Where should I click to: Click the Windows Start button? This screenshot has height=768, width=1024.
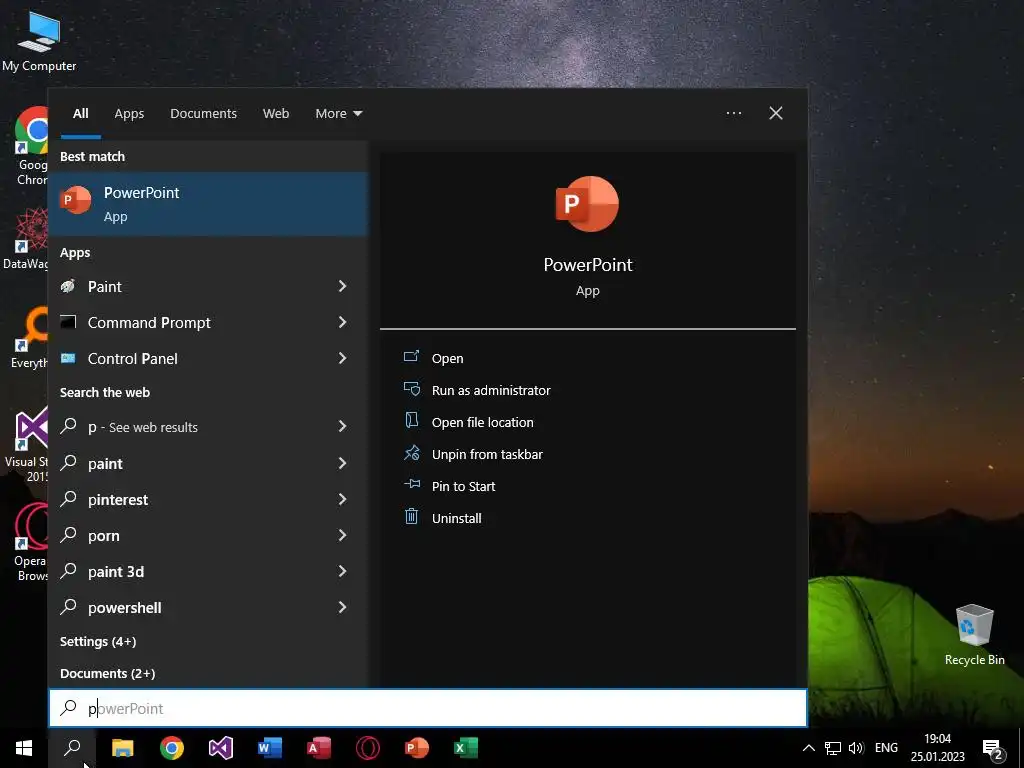[x=24, y=748]
